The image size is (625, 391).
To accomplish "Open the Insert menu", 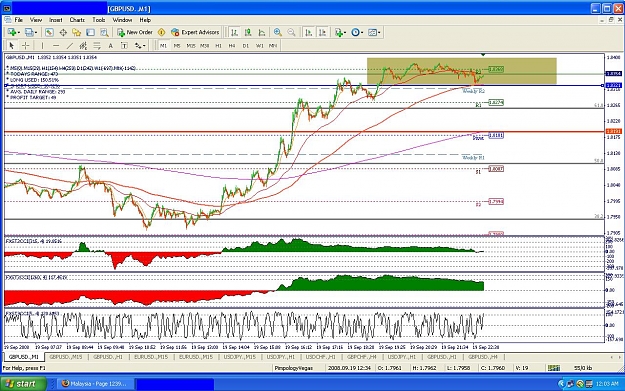I will (x=55, y=20).
